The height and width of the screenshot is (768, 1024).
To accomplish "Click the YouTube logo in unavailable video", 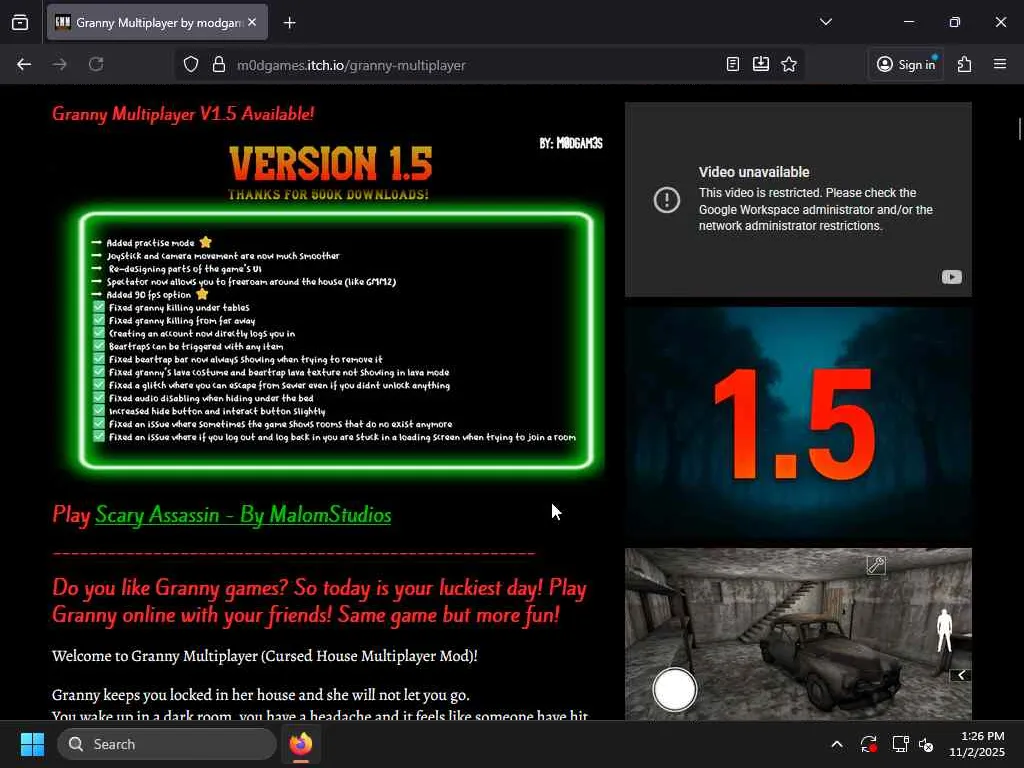I will [952, 277].
